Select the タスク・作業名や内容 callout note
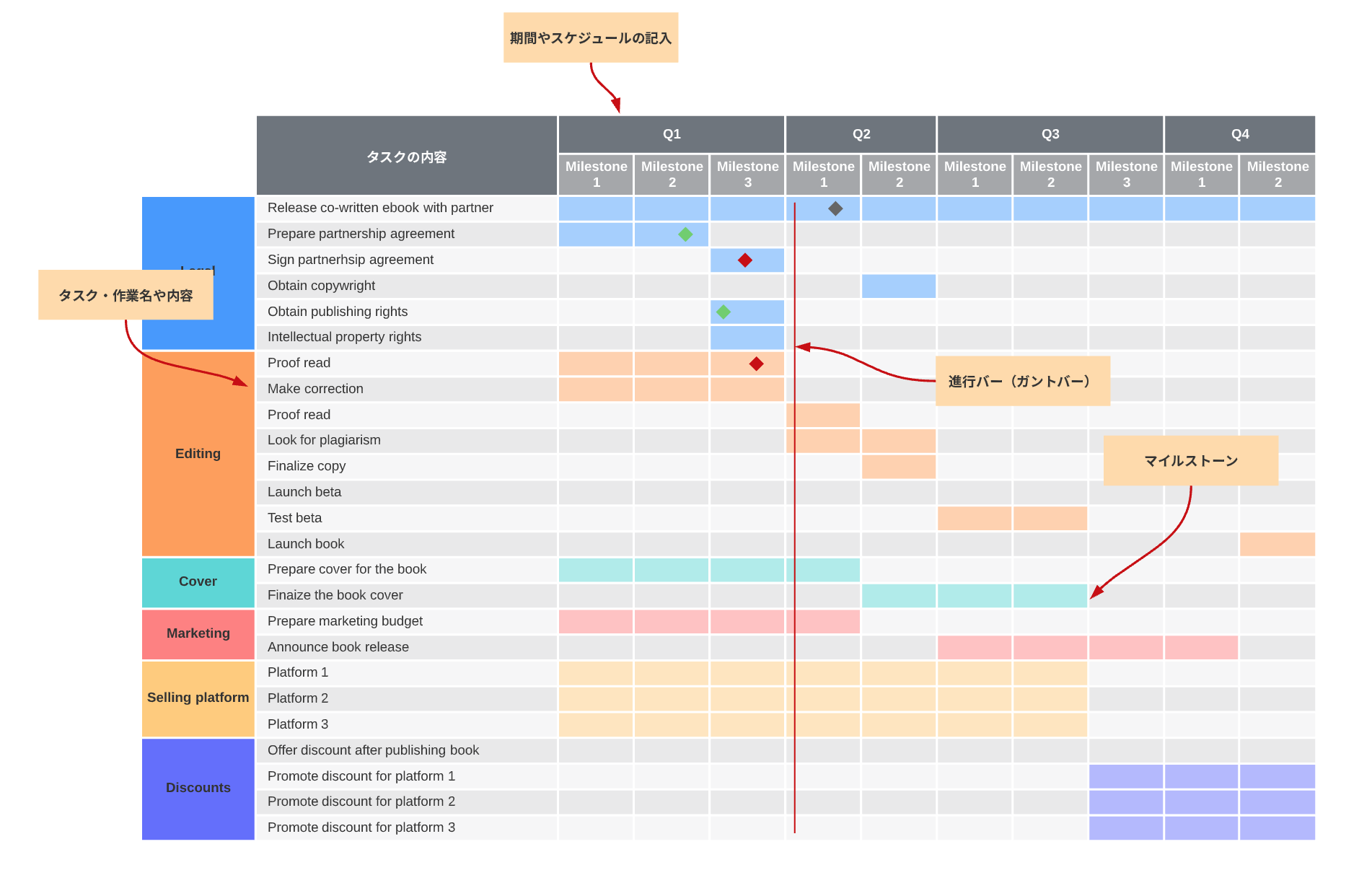The height and width of the screenshot is (883, 1372). click(126, 295)
